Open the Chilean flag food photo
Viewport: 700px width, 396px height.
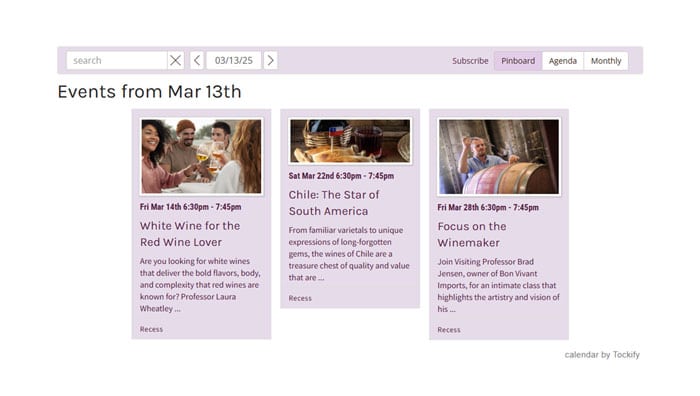(350, 141)
